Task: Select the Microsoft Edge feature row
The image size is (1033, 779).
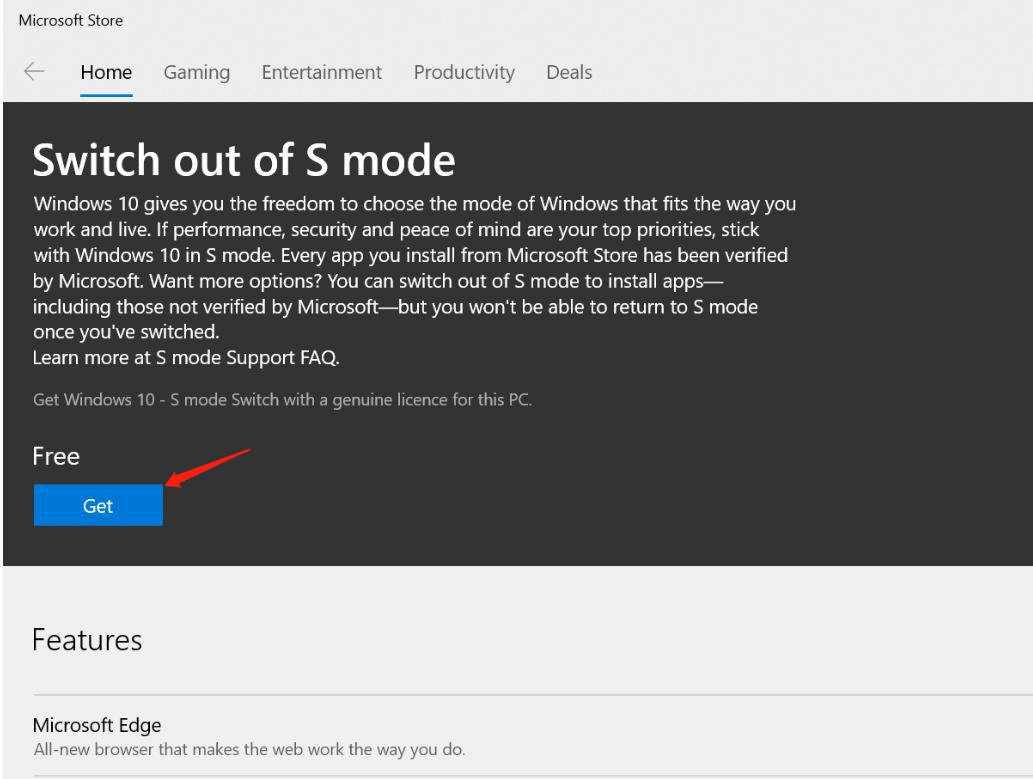Action: point(533,736)
